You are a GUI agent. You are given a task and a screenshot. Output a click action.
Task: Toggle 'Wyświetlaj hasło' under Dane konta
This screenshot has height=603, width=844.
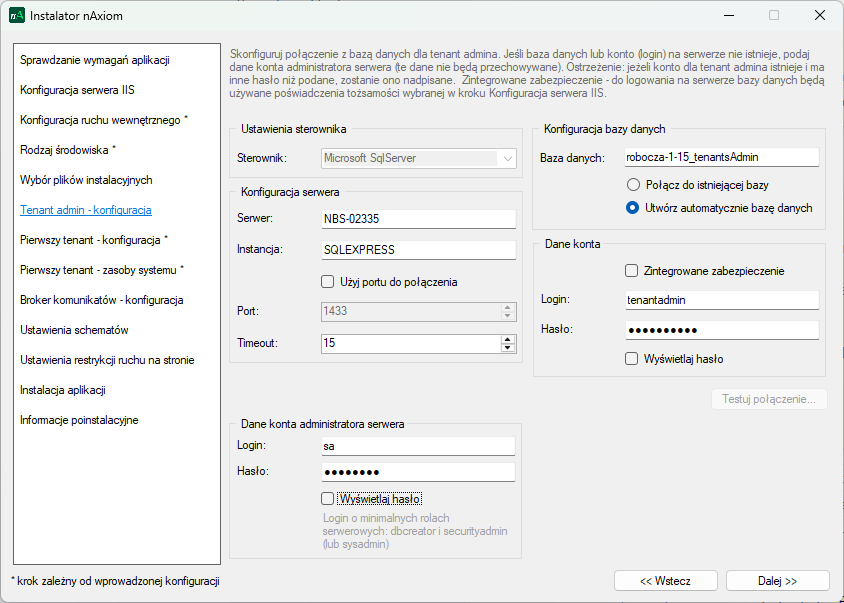[x=632, y=359]
